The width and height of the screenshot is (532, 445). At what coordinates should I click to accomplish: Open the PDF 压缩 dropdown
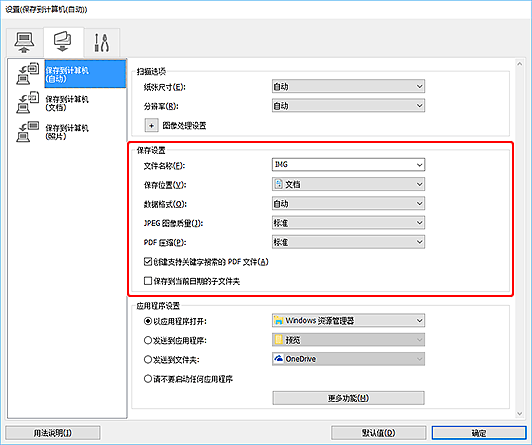(348, 242)
